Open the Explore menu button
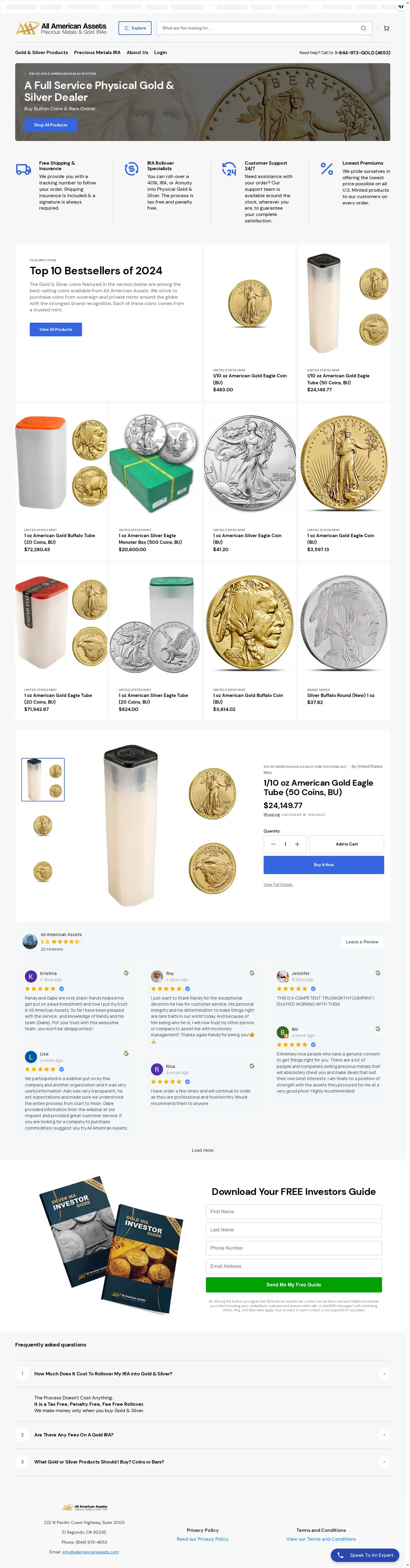Screen dimensions: 410x1568 click(x=135, y=28)
